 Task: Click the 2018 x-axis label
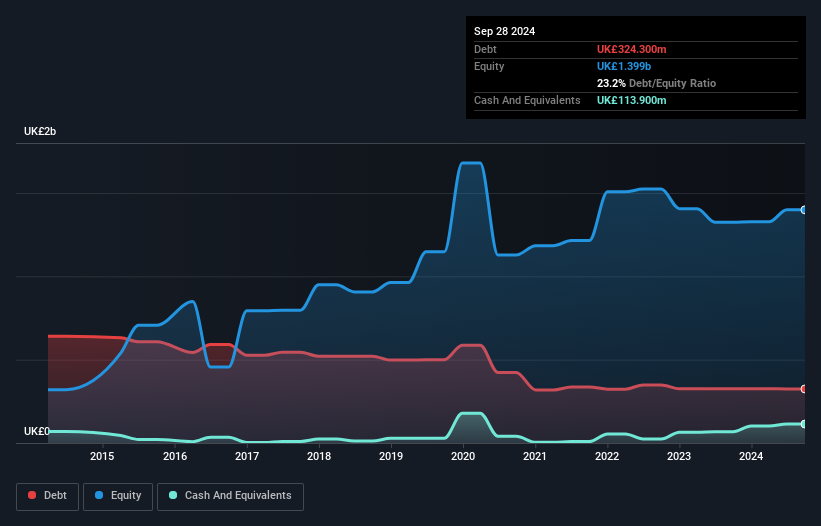319,456
